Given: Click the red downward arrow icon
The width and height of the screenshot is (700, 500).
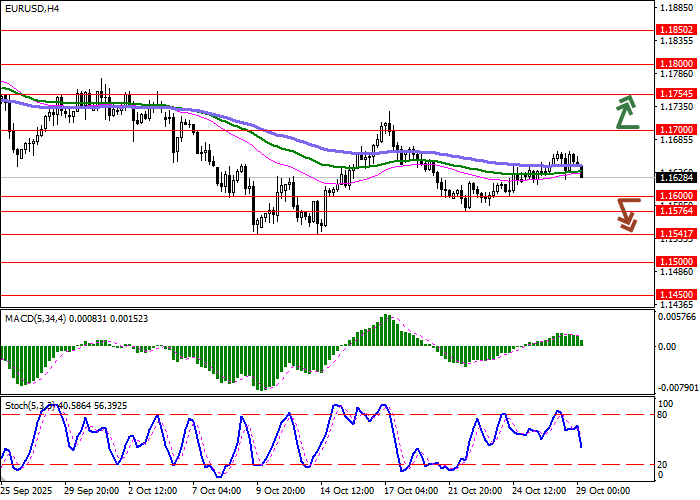Looking at the screenshot, I should point(627,214).
